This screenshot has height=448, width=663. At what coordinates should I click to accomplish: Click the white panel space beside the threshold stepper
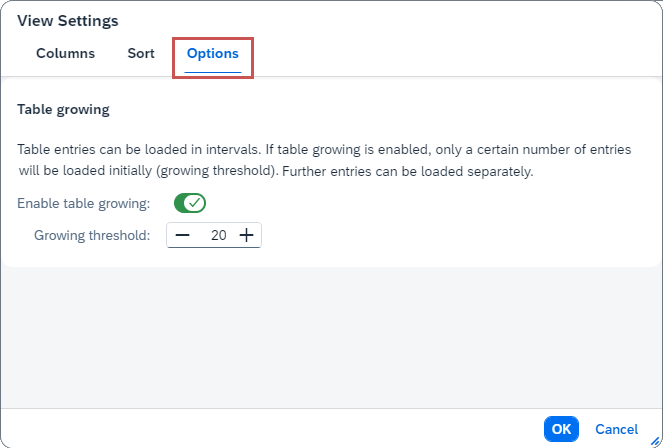click(450, 235)
